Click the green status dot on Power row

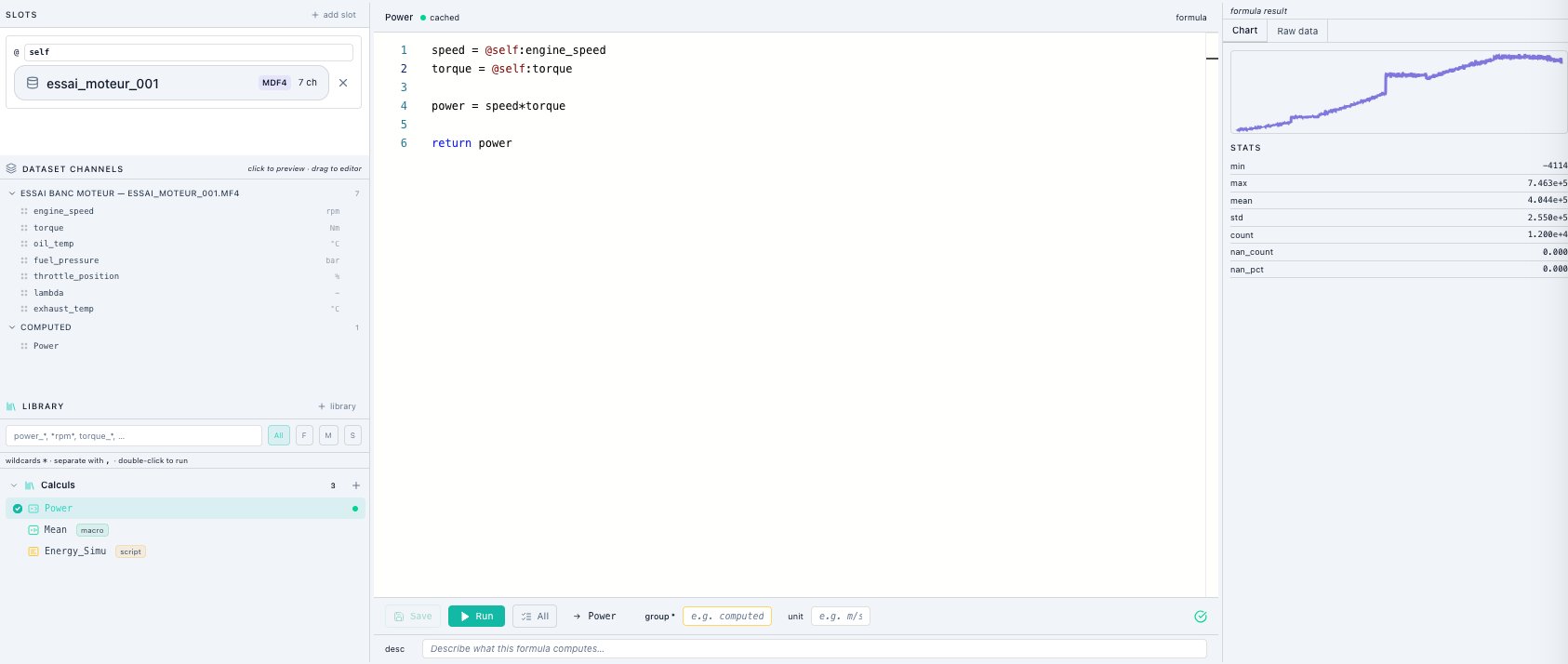point(354,509)
